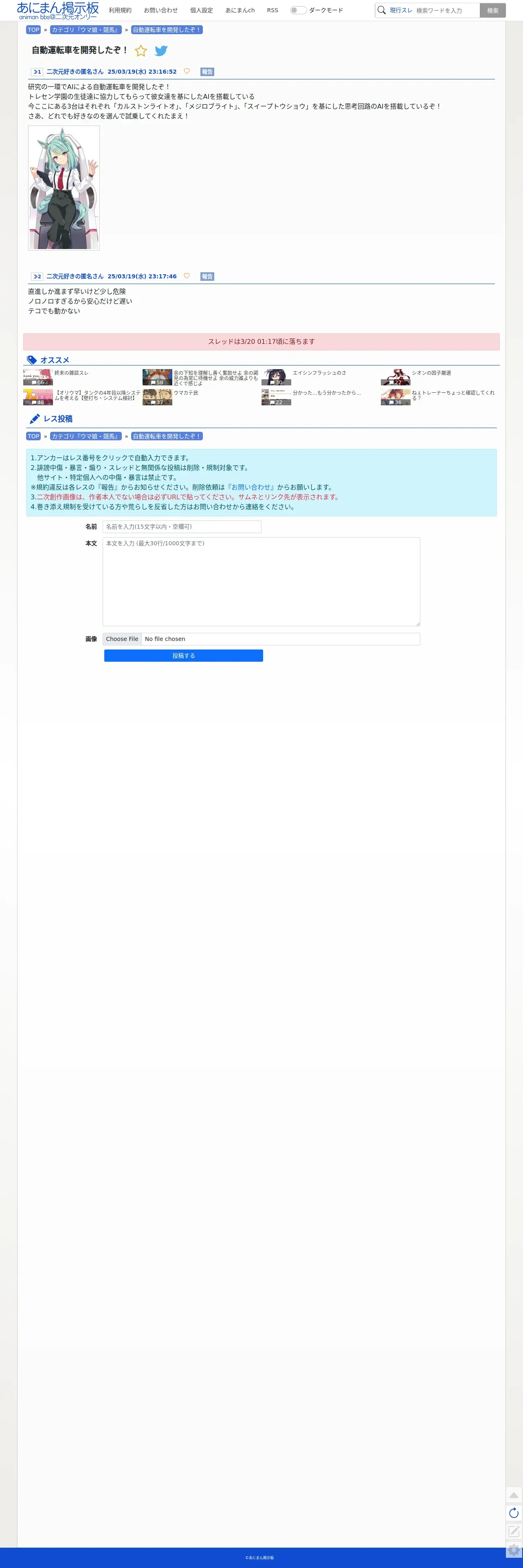Open the attached character image thumbnail in post 1

point(64,188)
